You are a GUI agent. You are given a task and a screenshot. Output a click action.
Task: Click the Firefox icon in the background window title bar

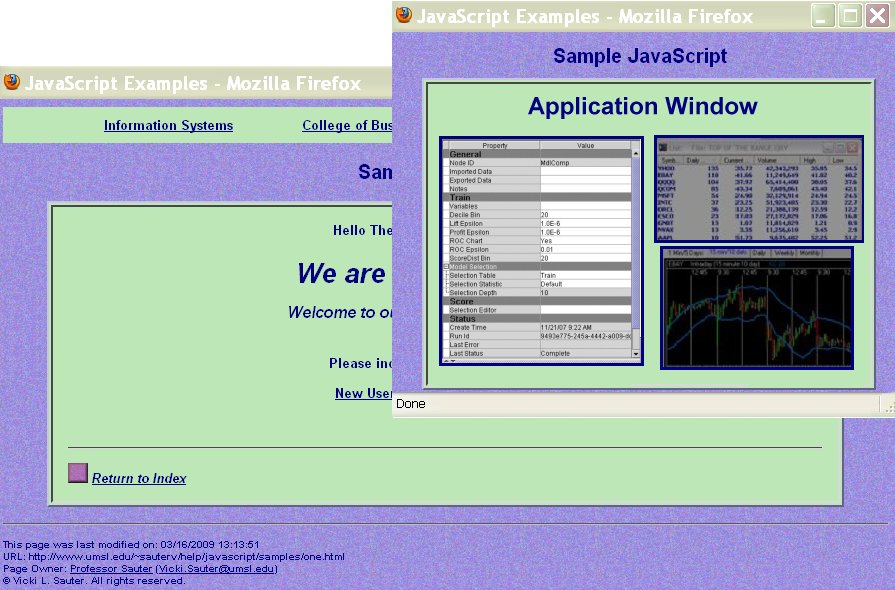pyautogui.click(x=12, y=83)
